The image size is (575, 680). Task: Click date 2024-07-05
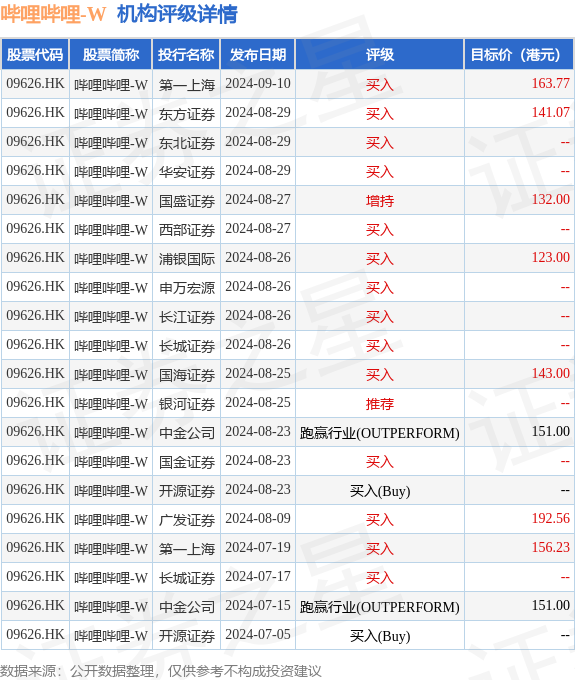258,634
